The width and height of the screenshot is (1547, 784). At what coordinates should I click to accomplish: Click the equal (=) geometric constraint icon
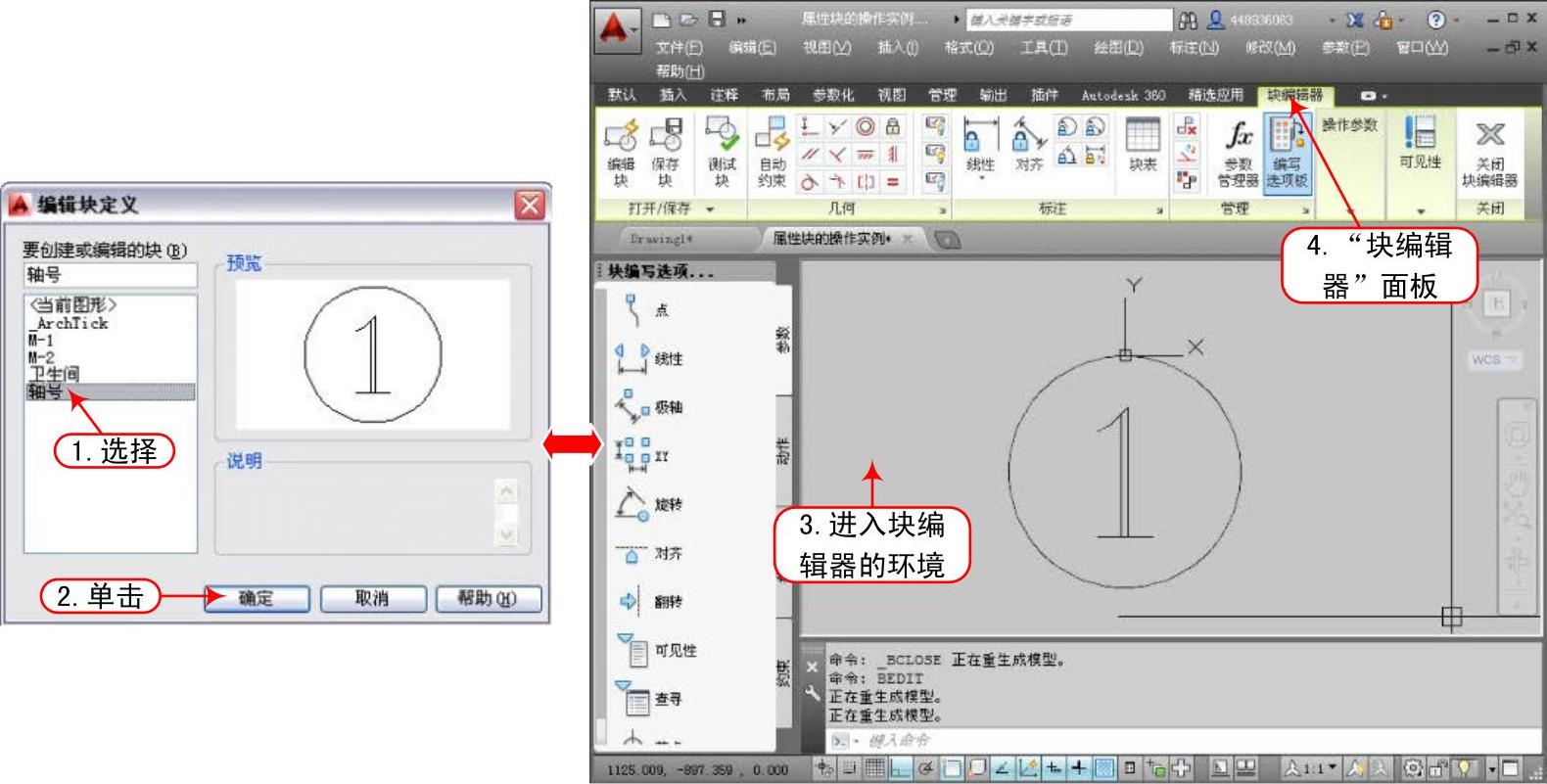(893, 182)
